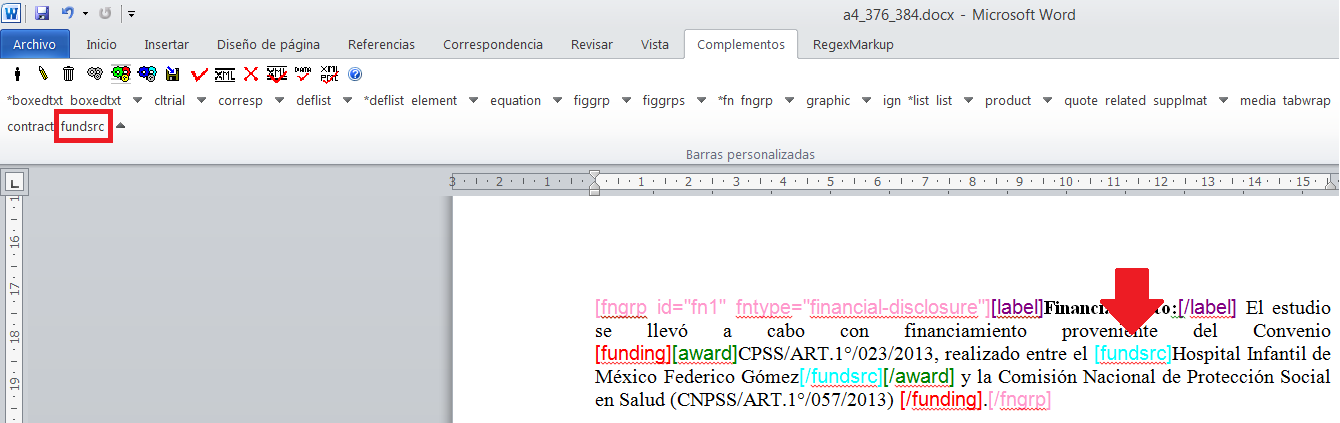Click the supplmat tag button
This screenshot has width=1340, height=423.
pyautogui.click(x=1193, y=101)
